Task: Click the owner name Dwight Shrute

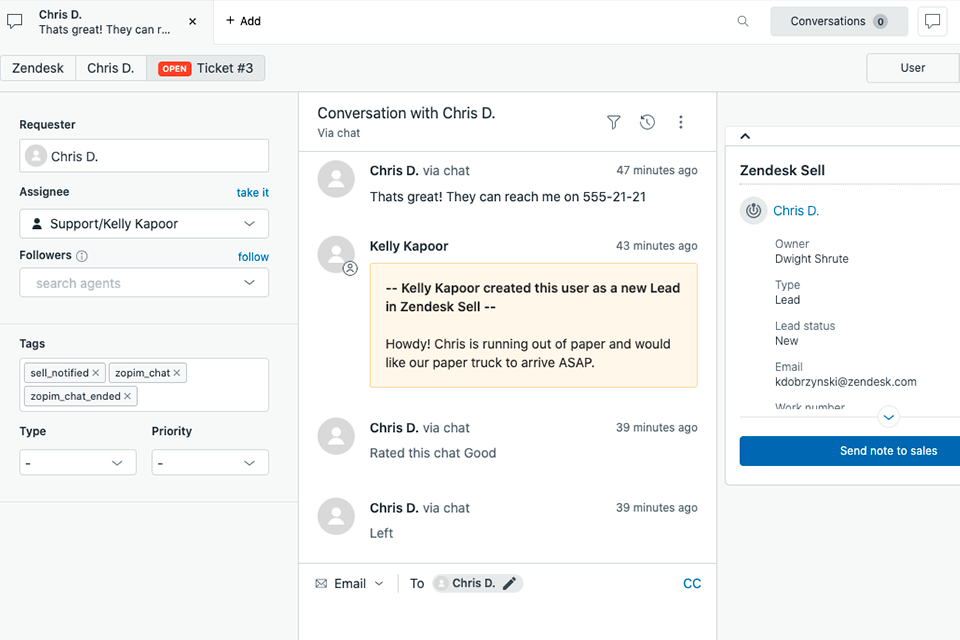Action: tap(811, 258)
